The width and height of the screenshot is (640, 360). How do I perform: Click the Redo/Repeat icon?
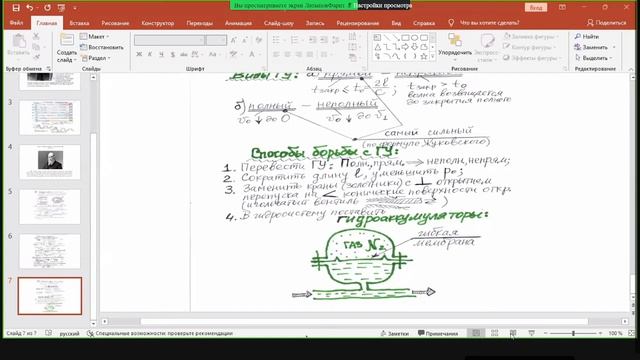point(47,7)
